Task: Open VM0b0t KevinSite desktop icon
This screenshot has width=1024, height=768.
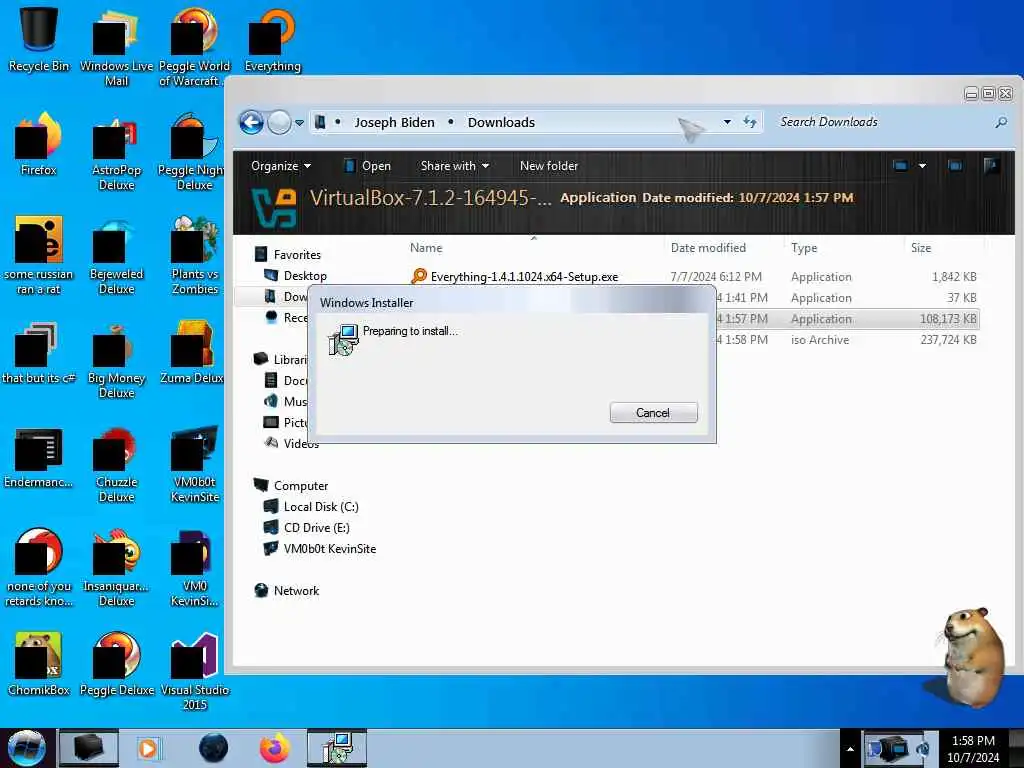Action: pos(194,464)
